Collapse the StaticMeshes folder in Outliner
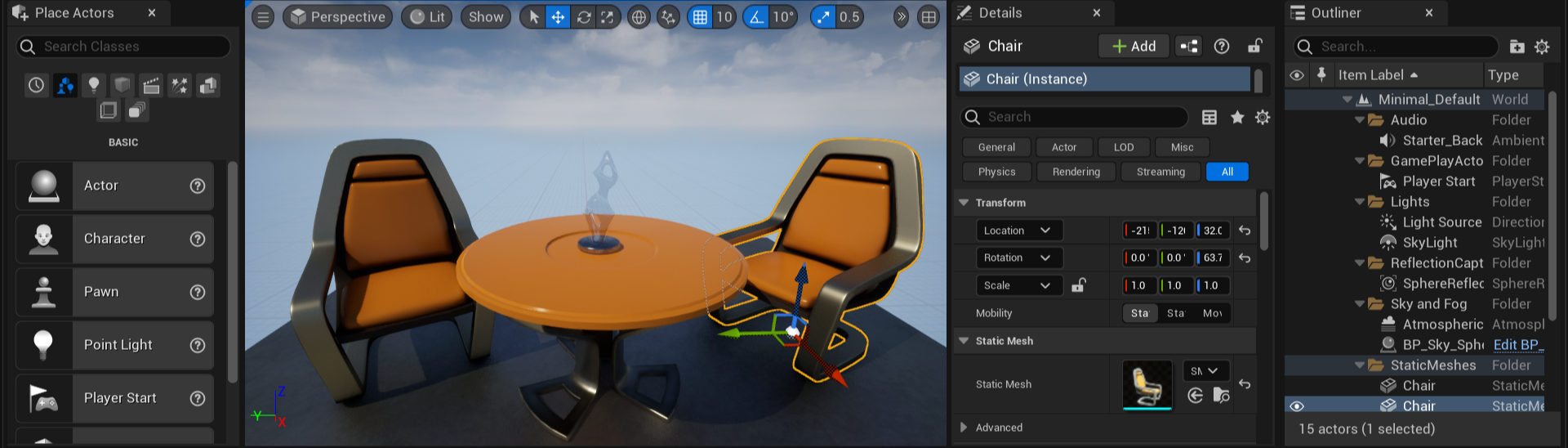This screenshot has width=1568, height=448. point(1359,365)
